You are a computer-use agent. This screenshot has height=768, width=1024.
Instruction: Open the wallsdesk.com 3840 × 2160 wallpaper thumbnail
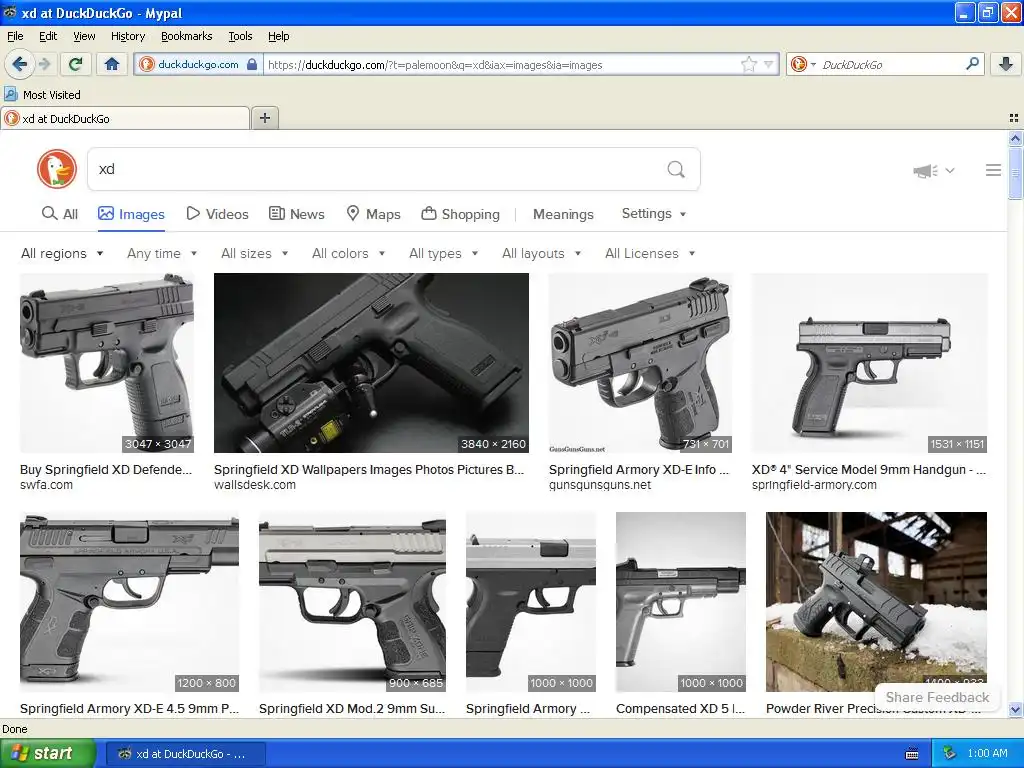point(371,363)
